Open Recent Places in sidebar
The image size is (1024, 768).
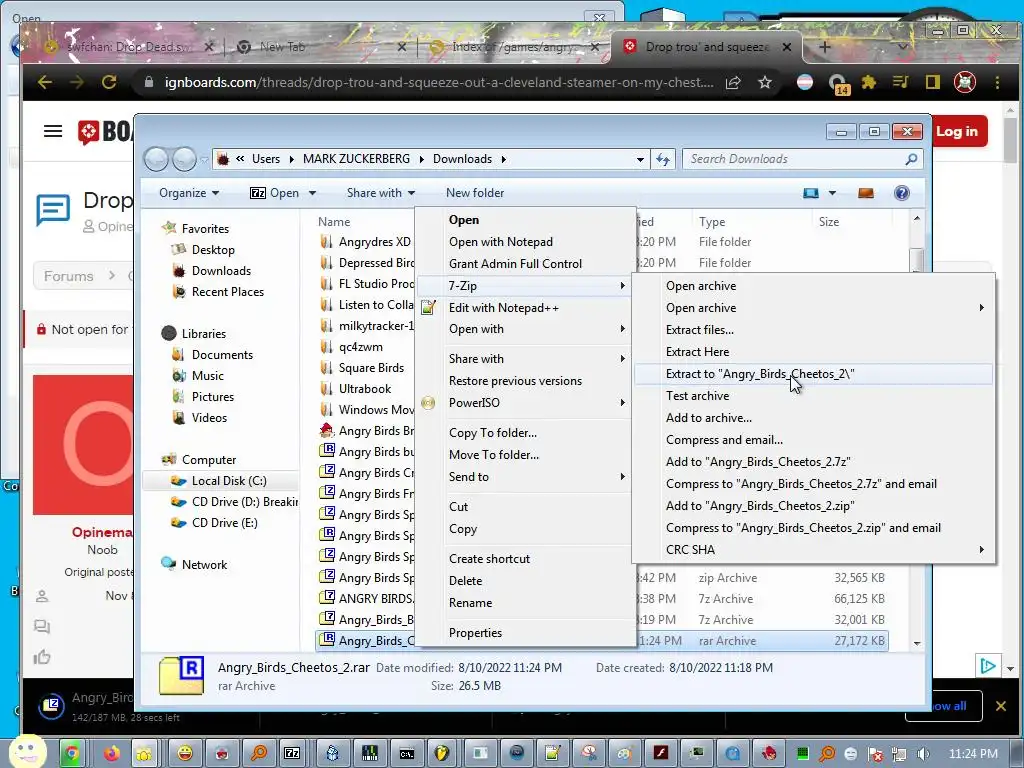227,292
